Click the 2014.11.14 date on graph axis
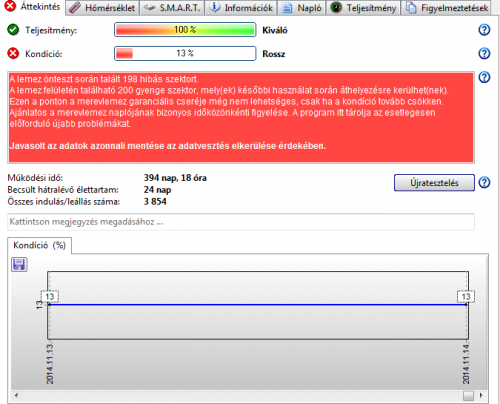The image size is (500, 404). click(466, 364)
